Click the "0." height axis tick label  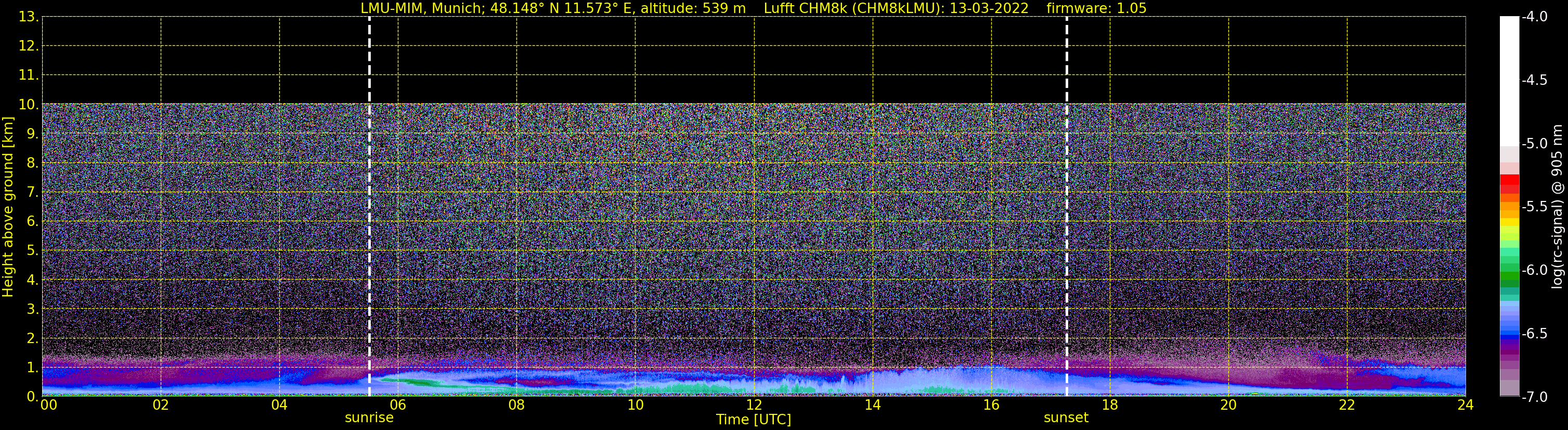point(33,397)
